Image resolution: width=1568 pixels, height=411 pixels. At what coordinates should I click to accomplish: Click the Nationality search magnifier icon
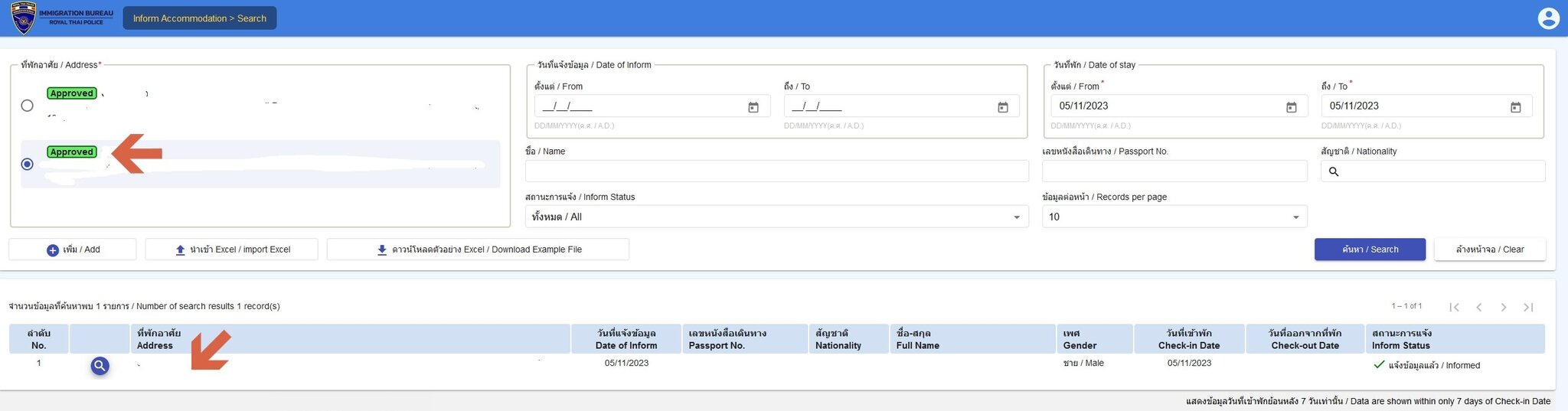[x=1334, y=172]
